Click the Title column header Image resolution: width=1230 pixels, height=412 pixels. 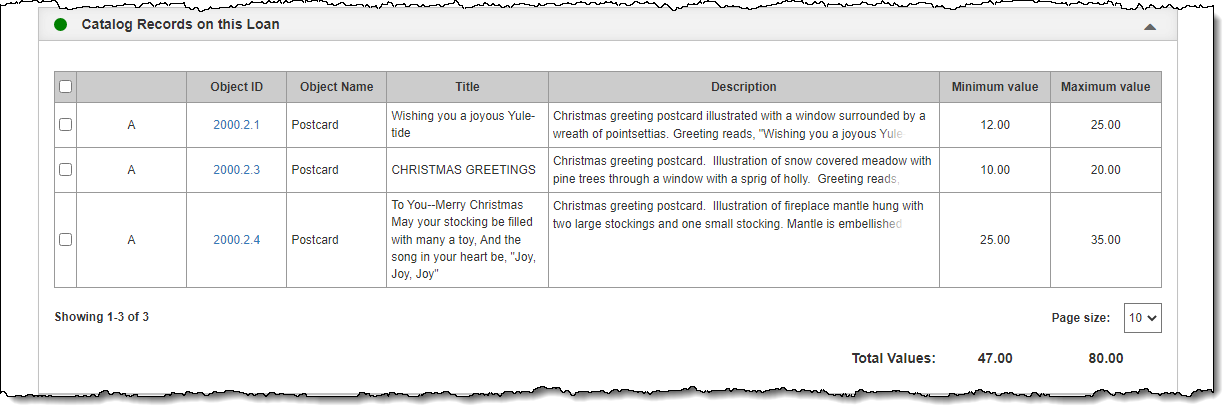pos(468,87)
